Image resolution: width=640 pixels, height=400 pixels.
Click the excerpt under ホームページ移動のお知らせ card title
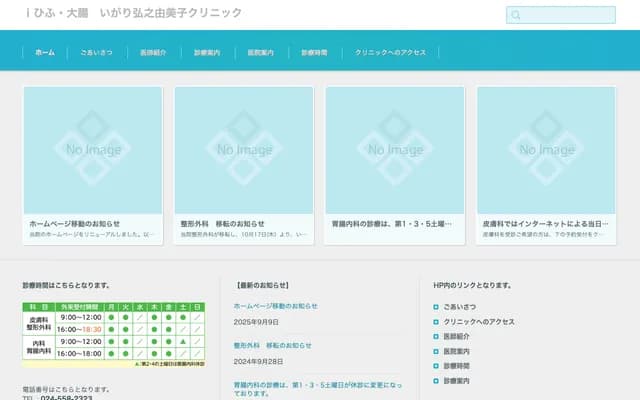click(92, 235)
